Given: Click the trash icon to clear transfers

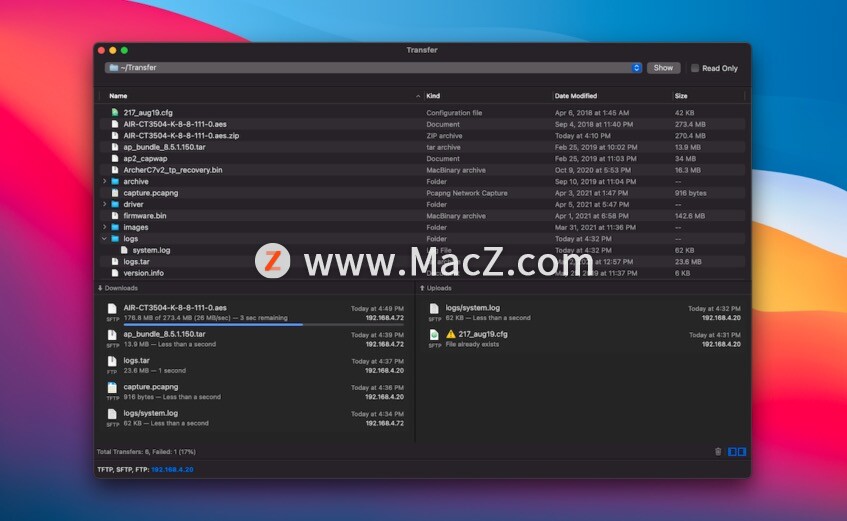Looking at the screenshot, I should pyautogui.click(x=718, y=451).
